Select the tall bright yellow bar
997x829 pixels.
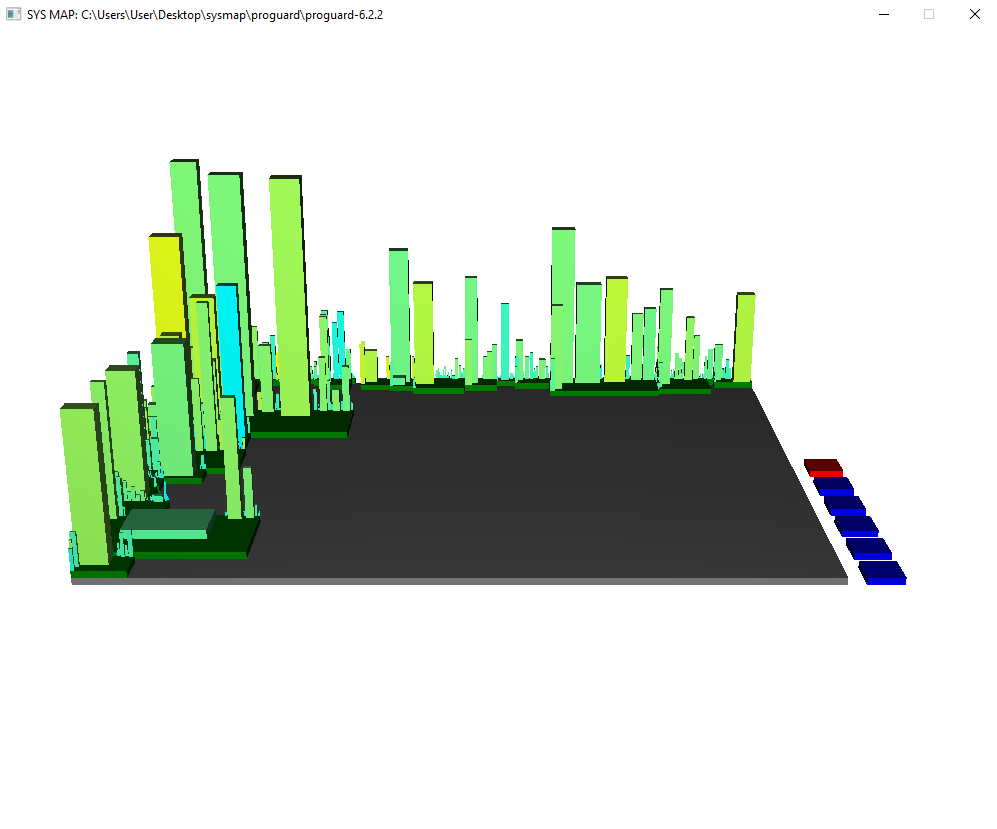[168, 286]
